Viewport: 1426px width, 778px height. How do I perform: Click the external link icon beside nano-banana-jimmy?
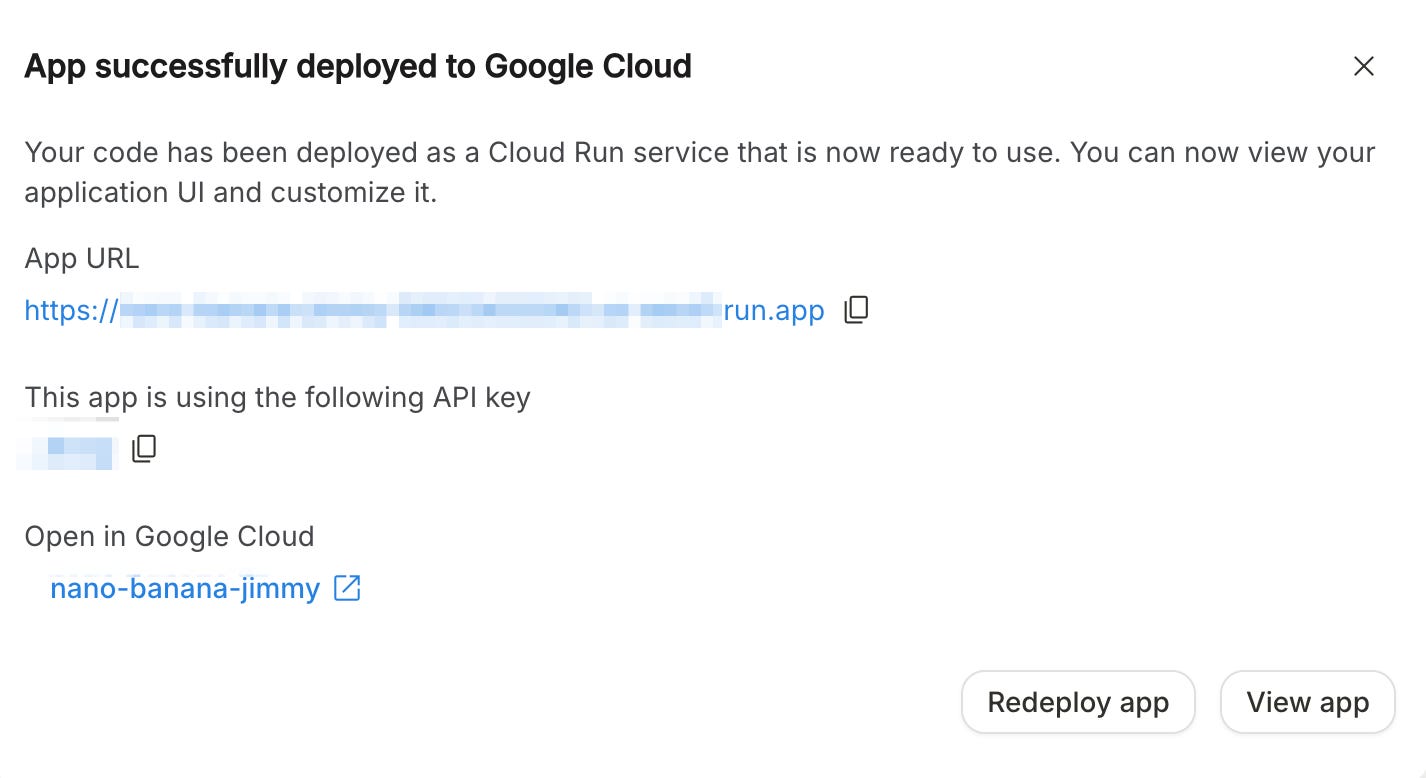pos(346,588)
